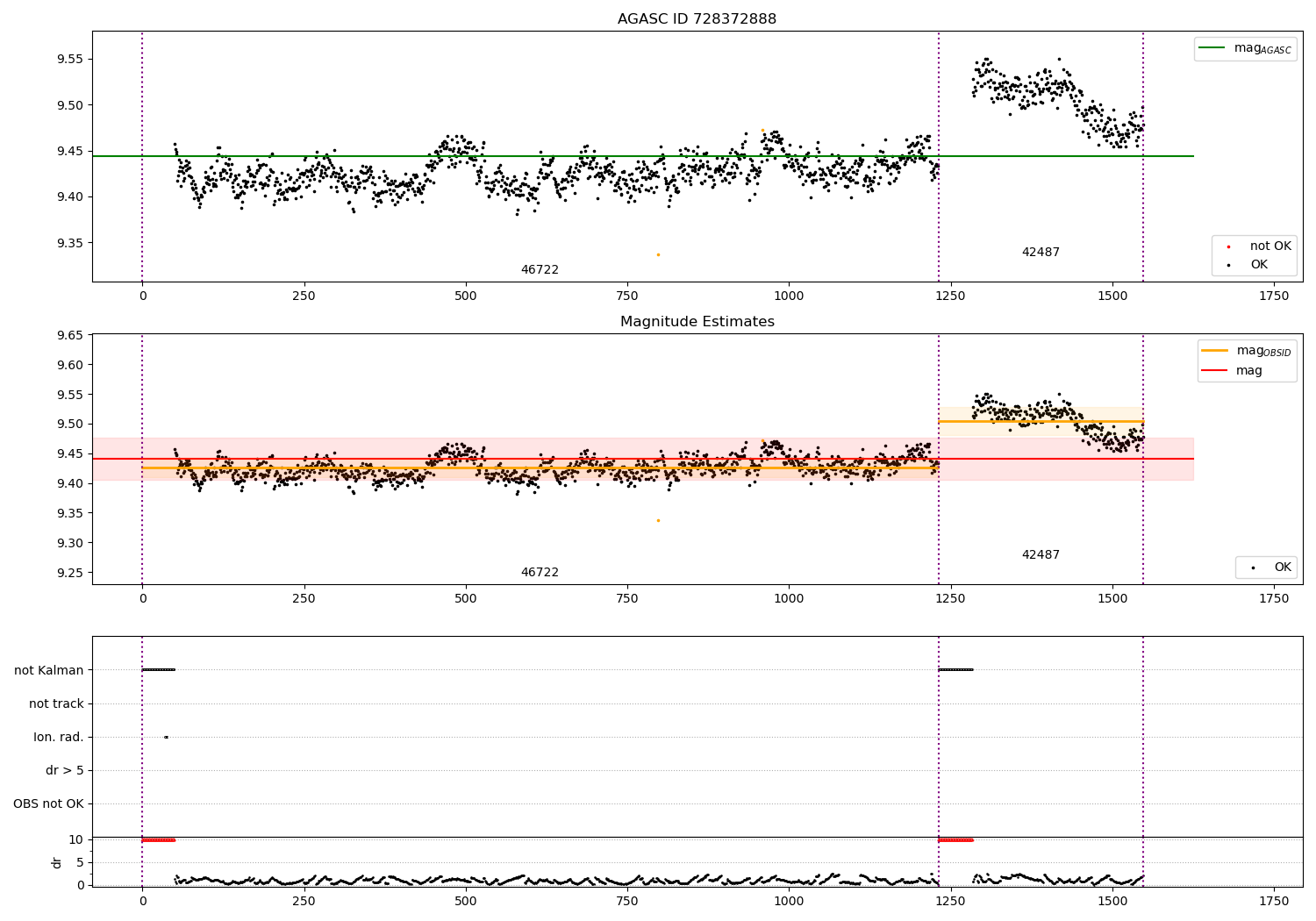Click the "not track" row label

56,703
